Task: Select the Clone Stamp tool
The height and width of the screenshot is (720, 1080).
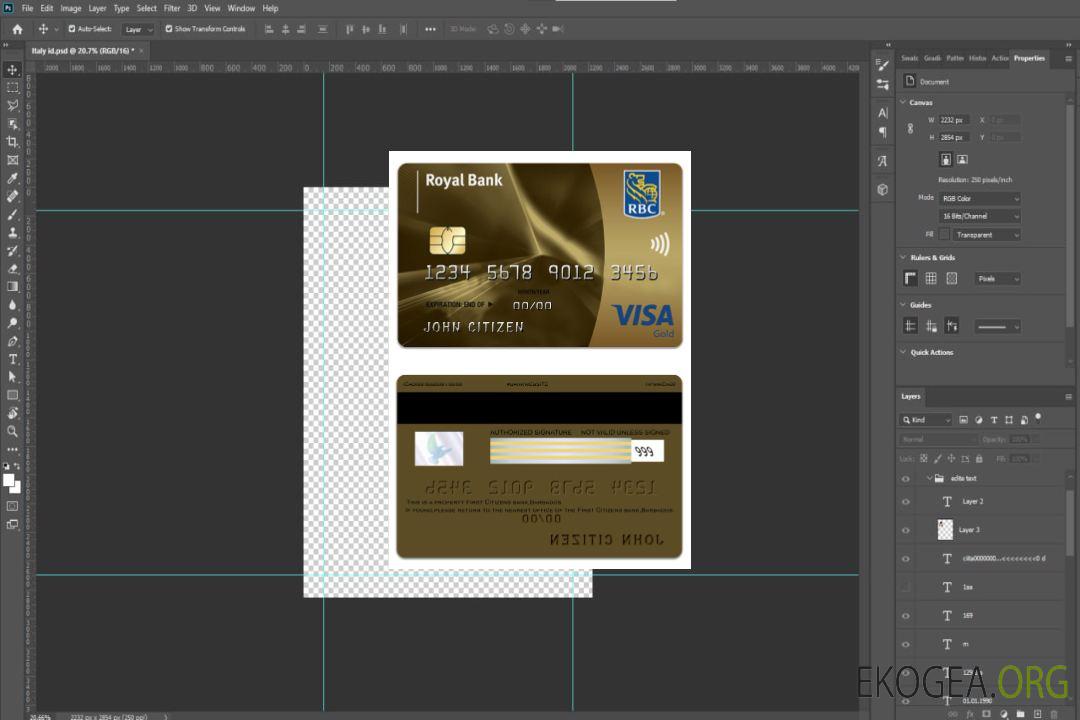Action: [12, 232]
